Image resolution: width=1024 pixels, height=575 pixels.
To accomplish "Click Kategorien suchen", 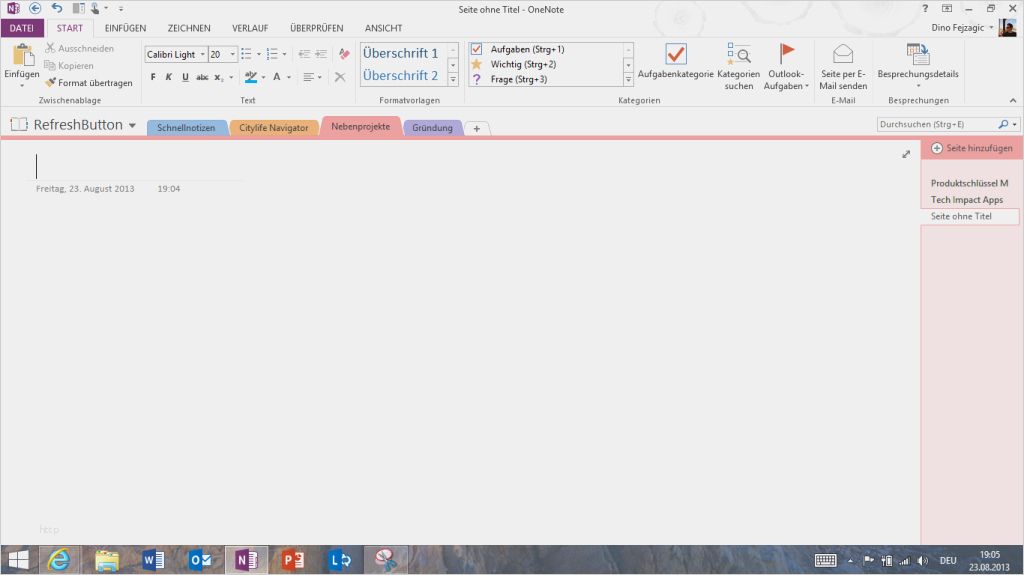I will pos(739,66).
